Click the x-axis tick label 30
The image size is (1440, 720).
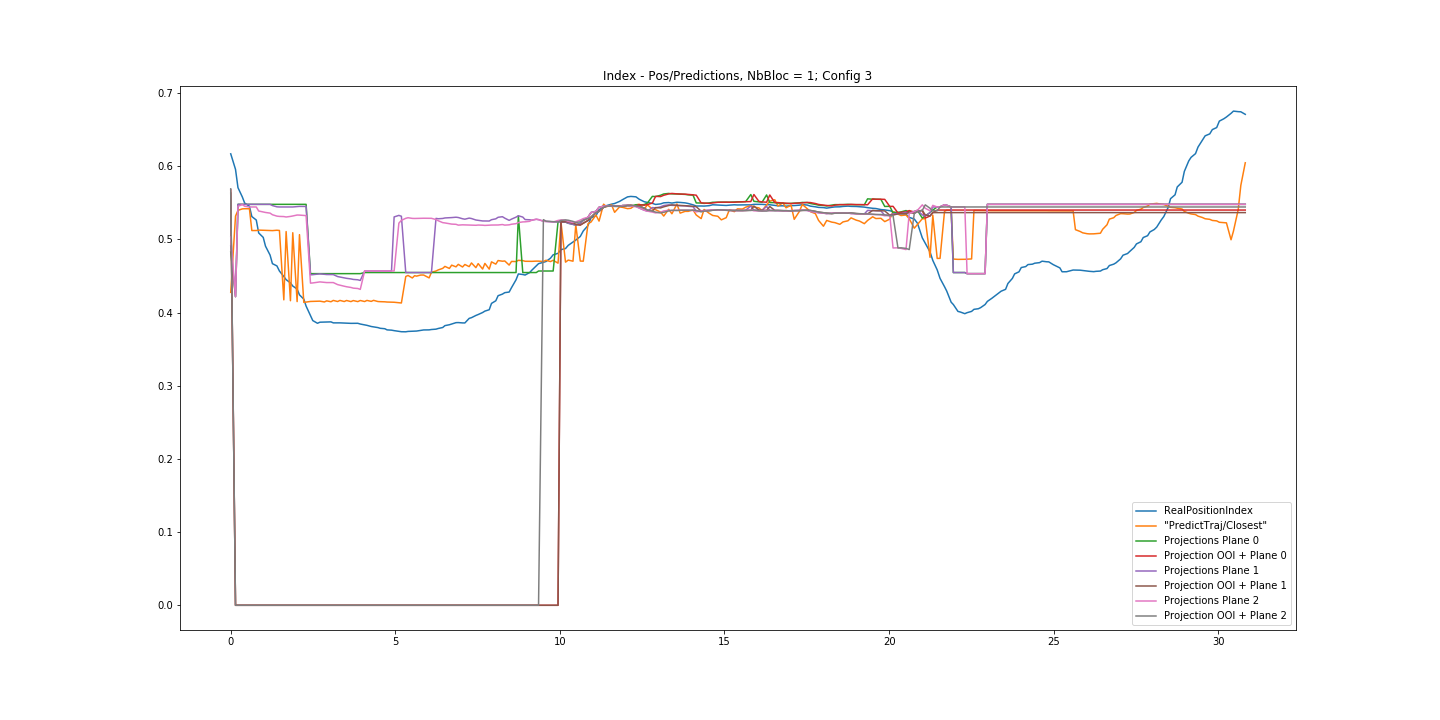tap(1218, 640)
